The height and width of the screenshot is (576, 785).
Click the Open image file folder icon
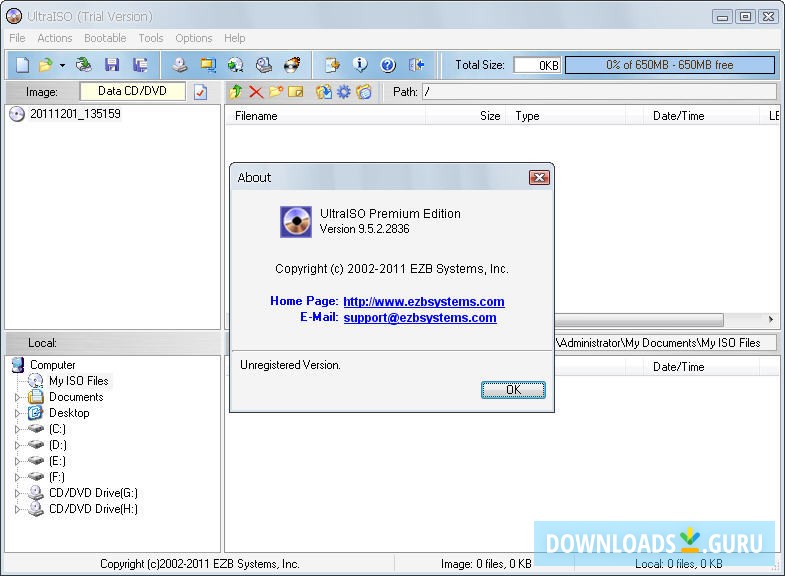click(x=46, y=65)
